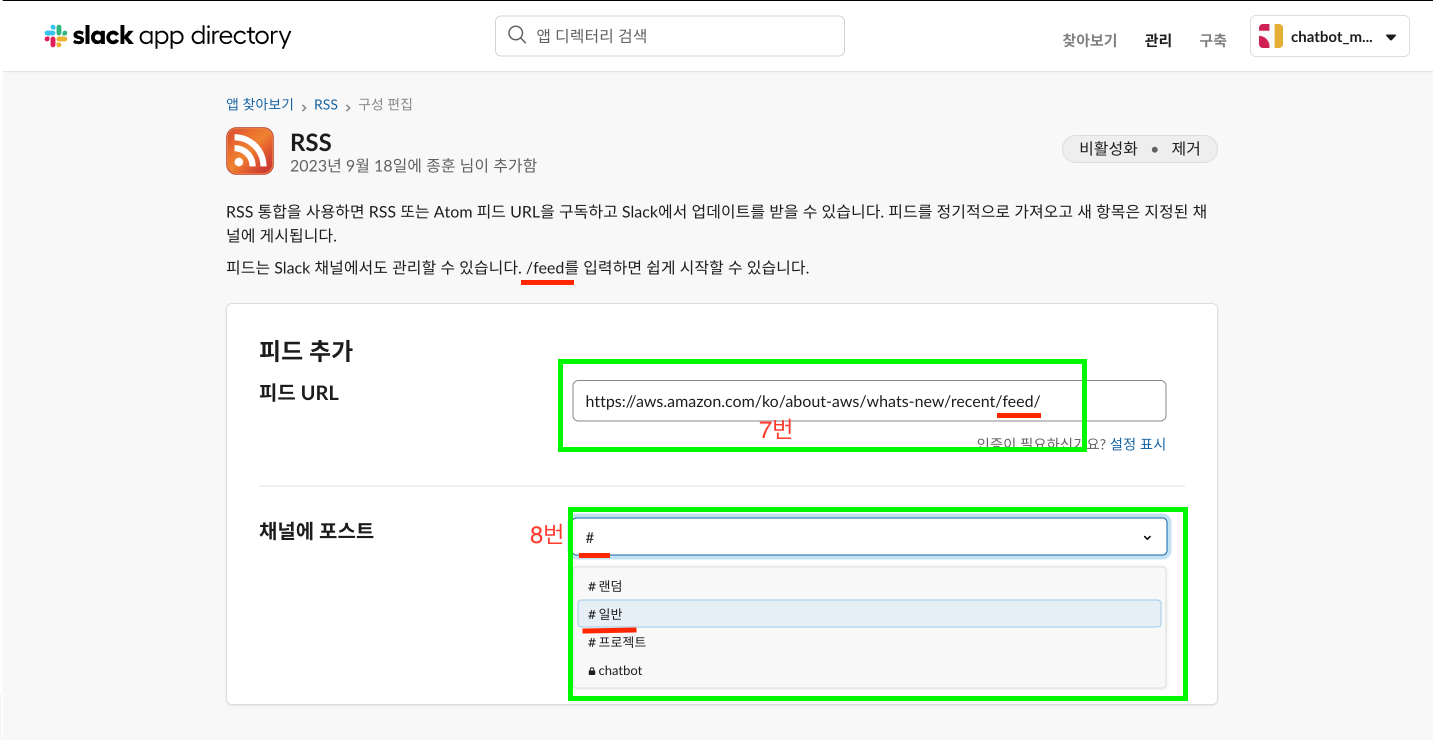
Task: Toggle the channel dropdown chevron arrow
Action: pos(1147,538)
